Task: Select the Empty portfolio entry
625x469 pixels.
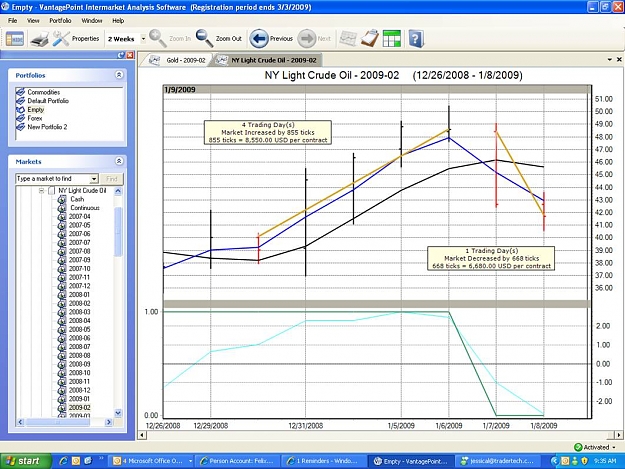Action: tap(35, 110)
